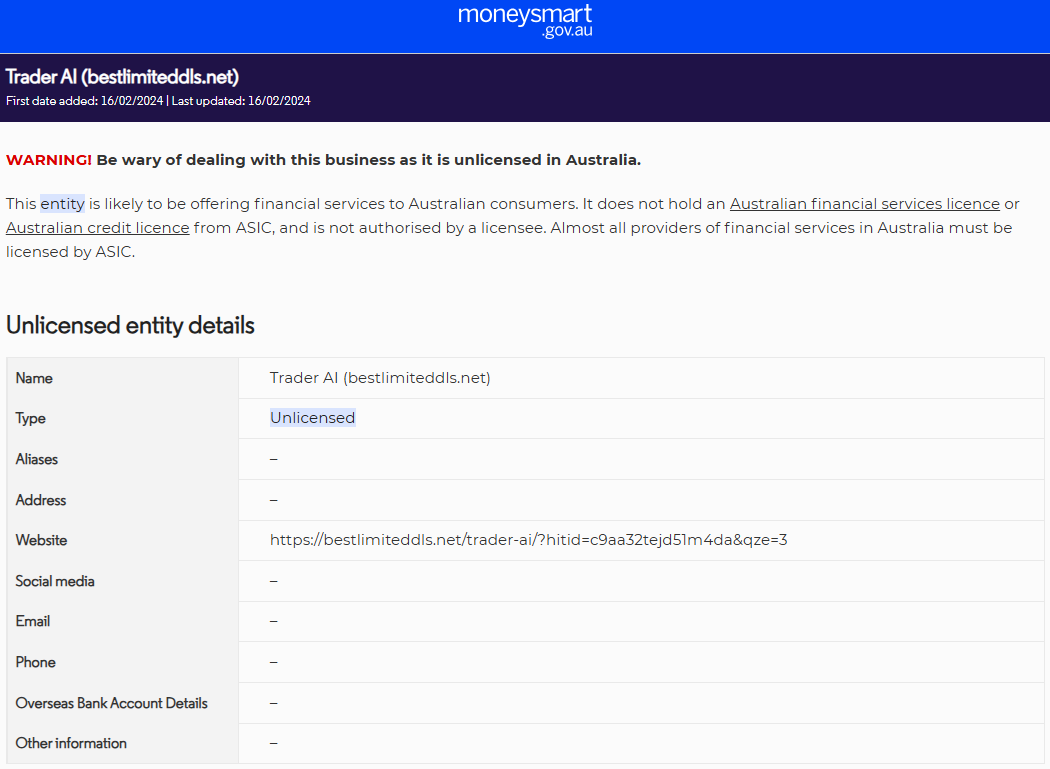Click the bestlimiteddls.net trader-ai website URL
This screenshot has height=769, width=1050.
click(x=528, y=540)
